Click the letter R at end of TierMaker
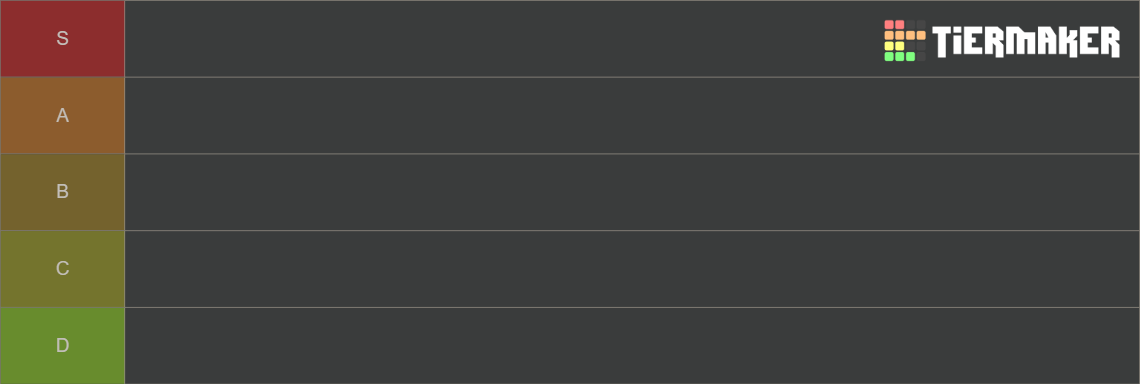 point(1110,41)
